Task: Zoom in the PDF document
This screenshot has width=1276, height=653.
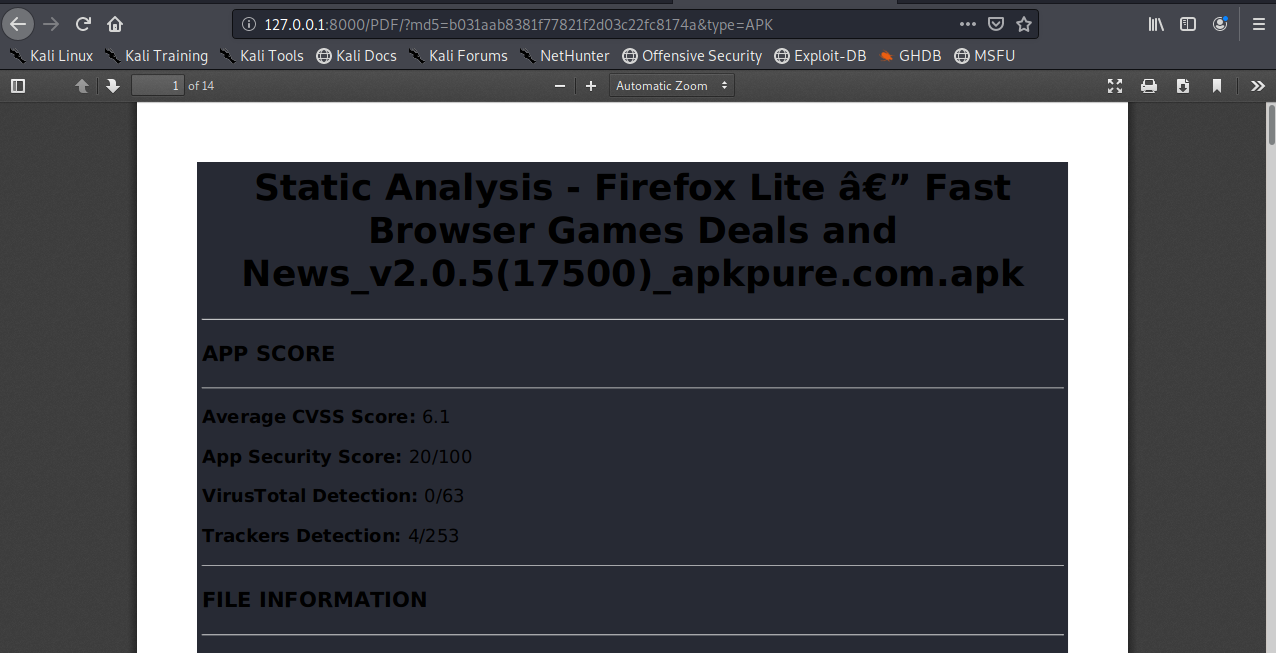Action: click(591, 86)
